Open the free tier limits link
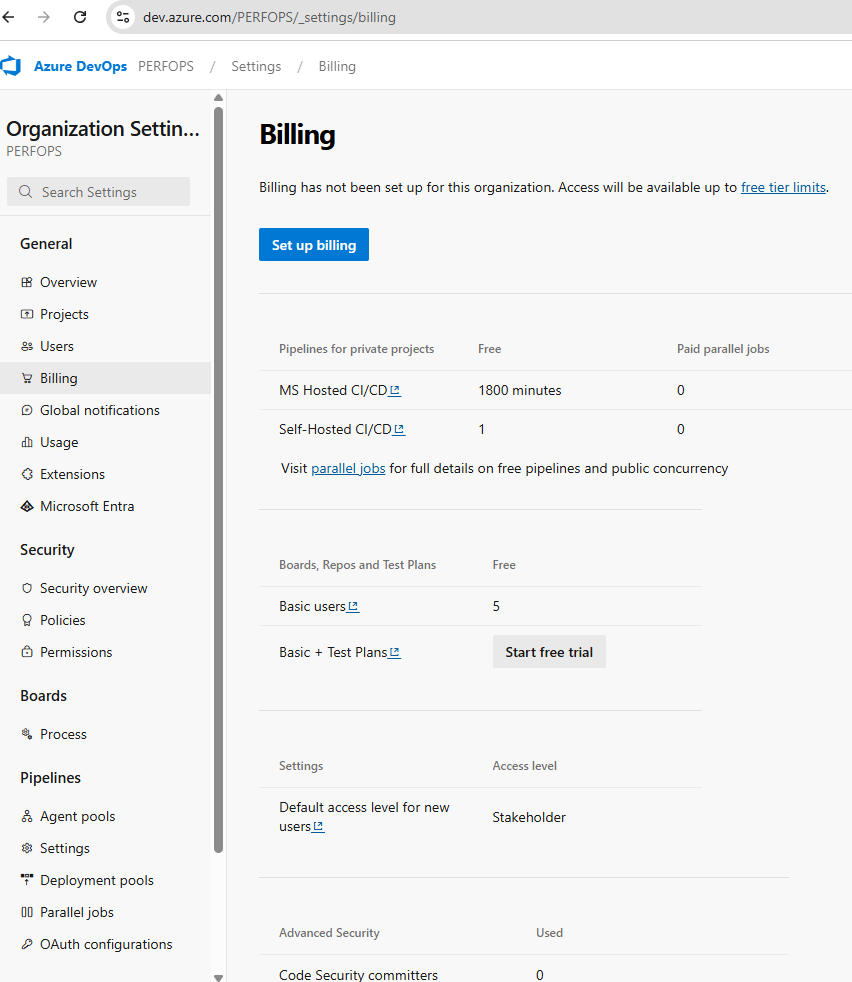The image size is (852, 982). 783,187
